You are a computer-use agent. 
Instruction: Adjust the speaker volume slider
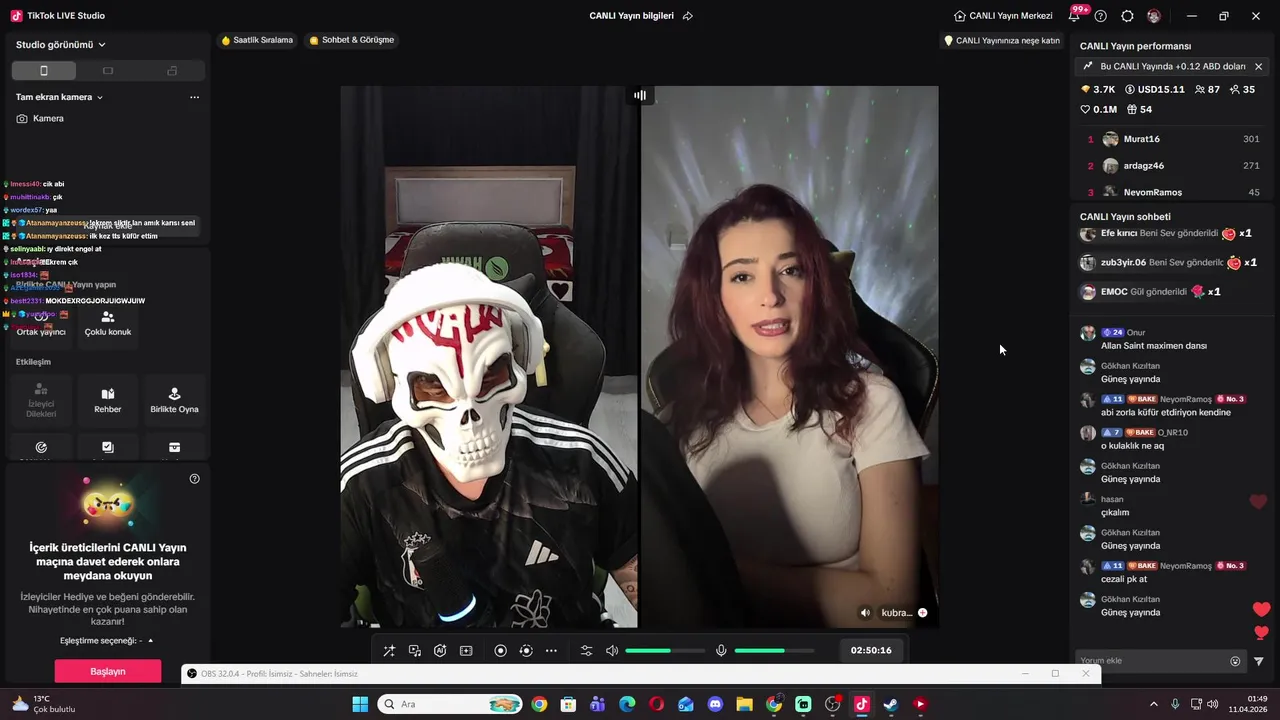coord(665,651)
